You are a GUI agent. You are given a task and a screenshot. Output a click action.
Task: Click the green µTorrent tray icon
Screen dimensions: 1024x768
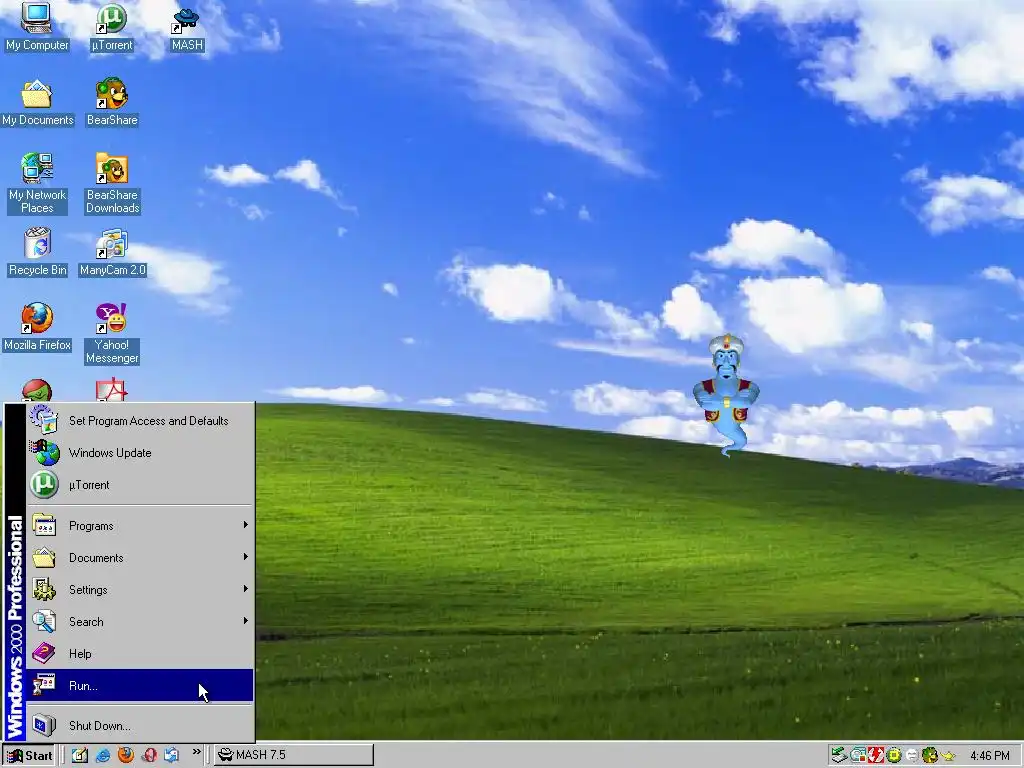[x=894, y=755]
